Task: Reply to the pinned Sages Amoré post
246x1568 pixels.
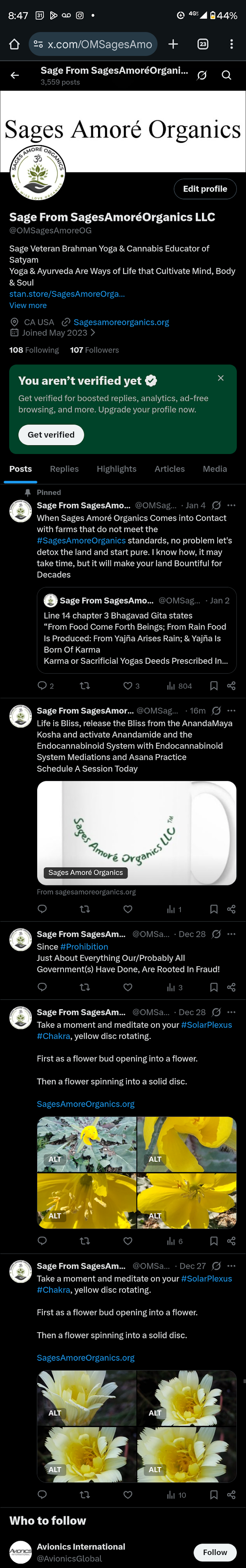Action: (42, 685)
